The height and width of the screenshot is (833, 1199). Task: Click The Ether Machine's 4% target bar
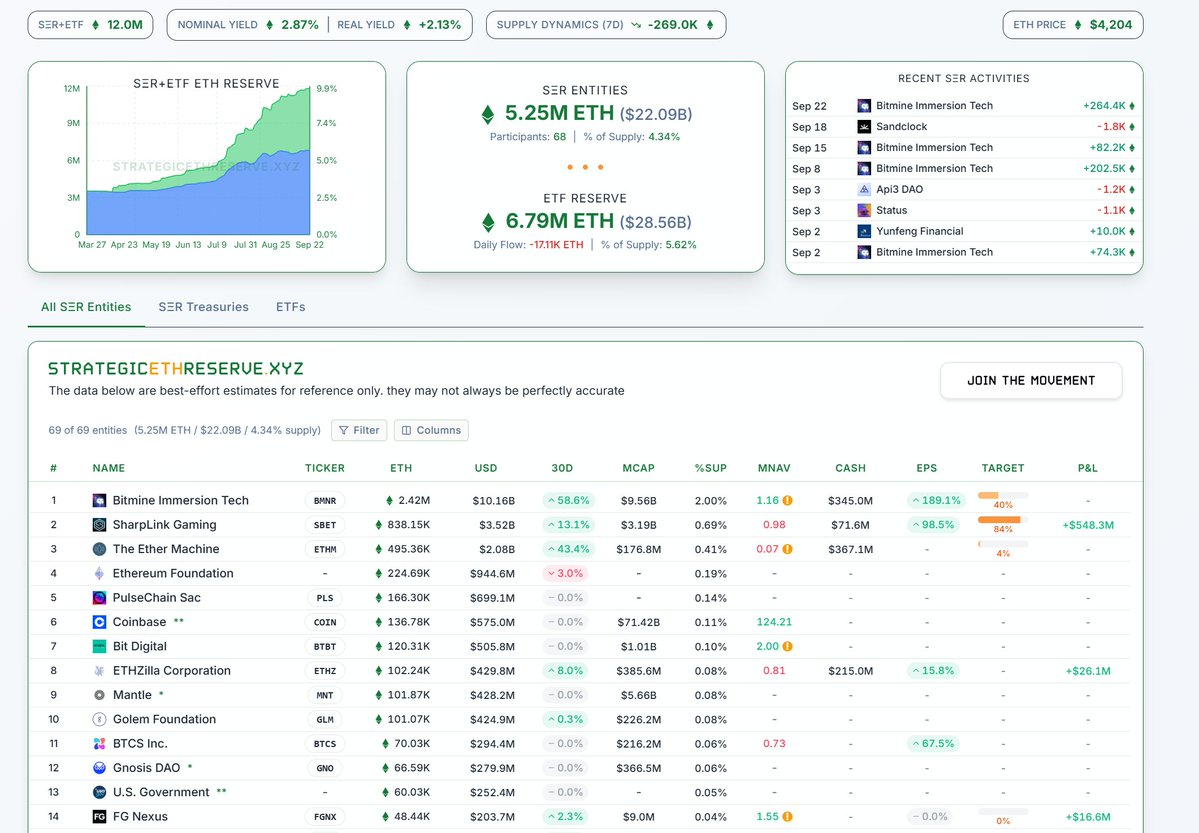point(1003,545)
